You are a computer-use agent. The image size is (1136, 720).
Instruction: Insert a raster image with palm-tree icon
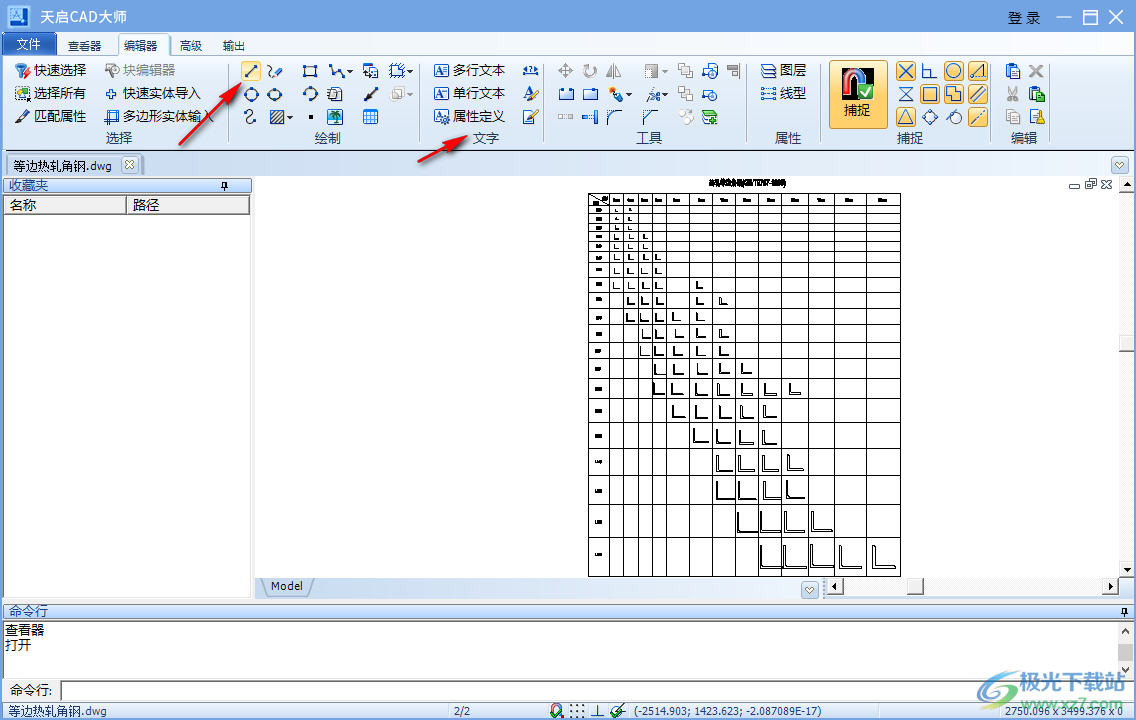pyautogui.click(x=335, y=117)
